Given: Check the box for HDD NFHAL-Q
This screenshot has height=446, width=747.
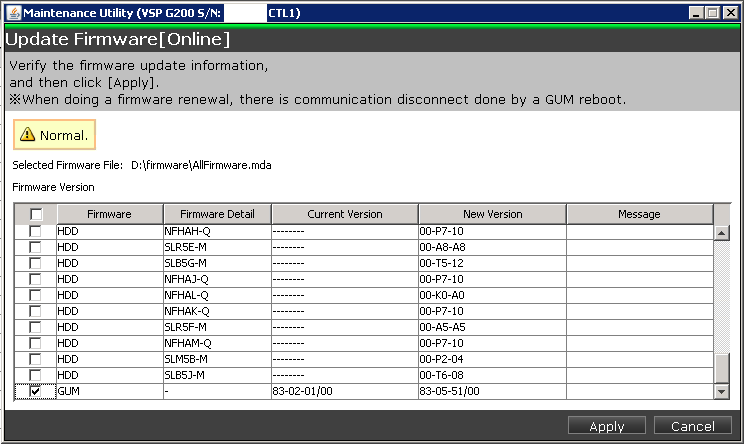Looking at the screenshot, I should [35, 295].
